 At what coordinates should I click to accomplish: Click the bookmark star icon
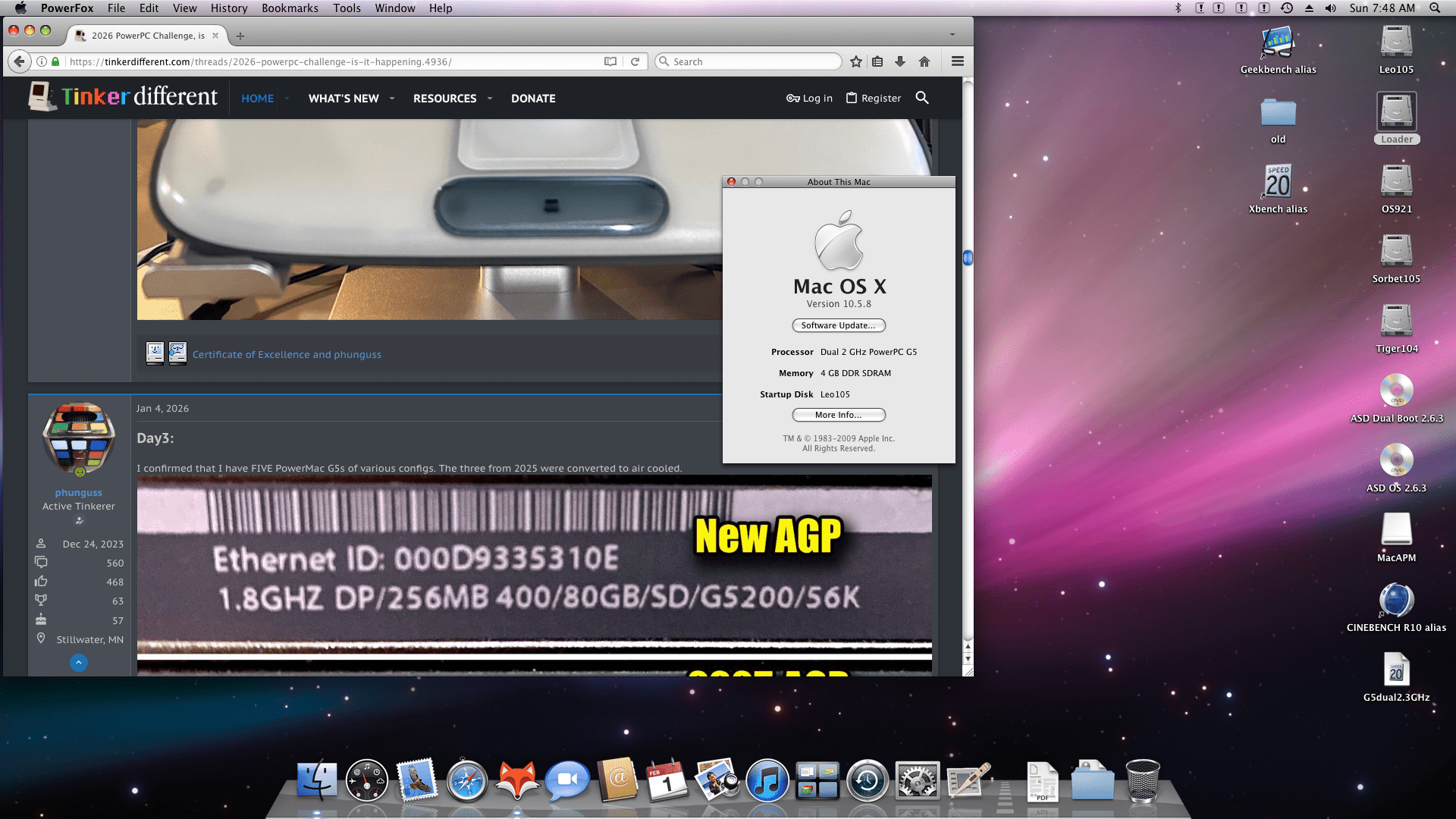(856, 61)
